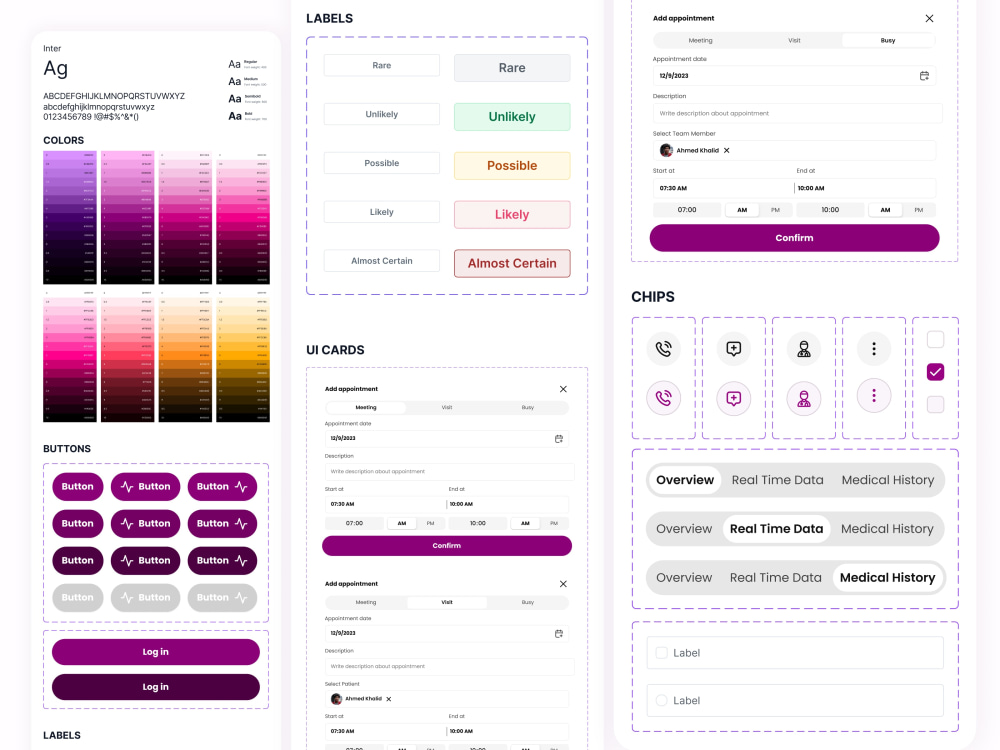Click the Select Patient field with Ahmed Khalid
1000x750 pixels.
click(446, 699)
